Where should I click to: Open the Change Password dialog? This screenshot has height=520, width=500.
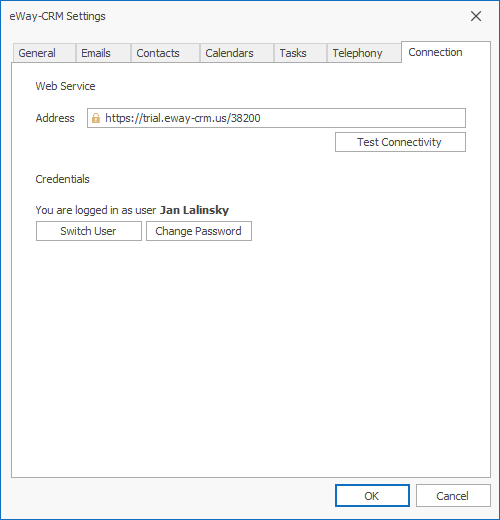tap(199, 231)
